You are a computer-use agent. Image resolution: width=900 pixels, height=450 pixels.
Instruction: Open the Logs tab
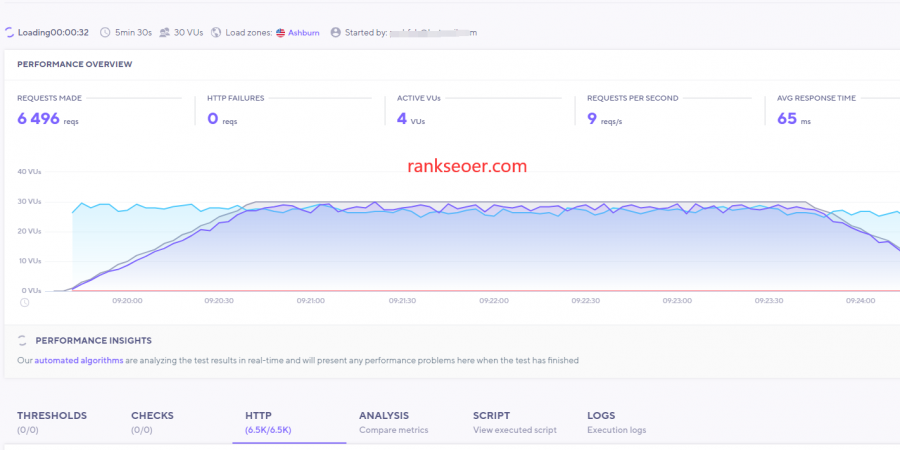[616, 422]
